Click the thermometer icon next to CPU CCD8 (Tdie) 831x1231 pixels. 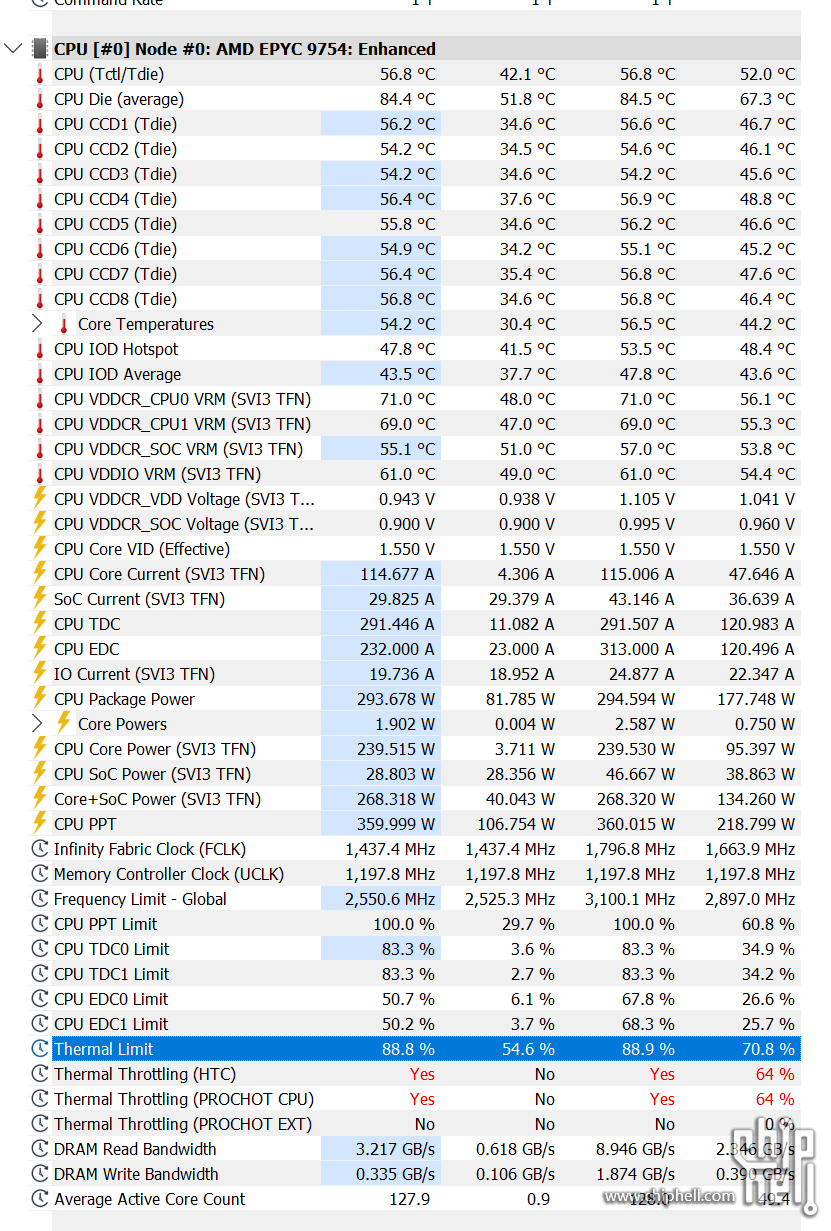point(40,299)
